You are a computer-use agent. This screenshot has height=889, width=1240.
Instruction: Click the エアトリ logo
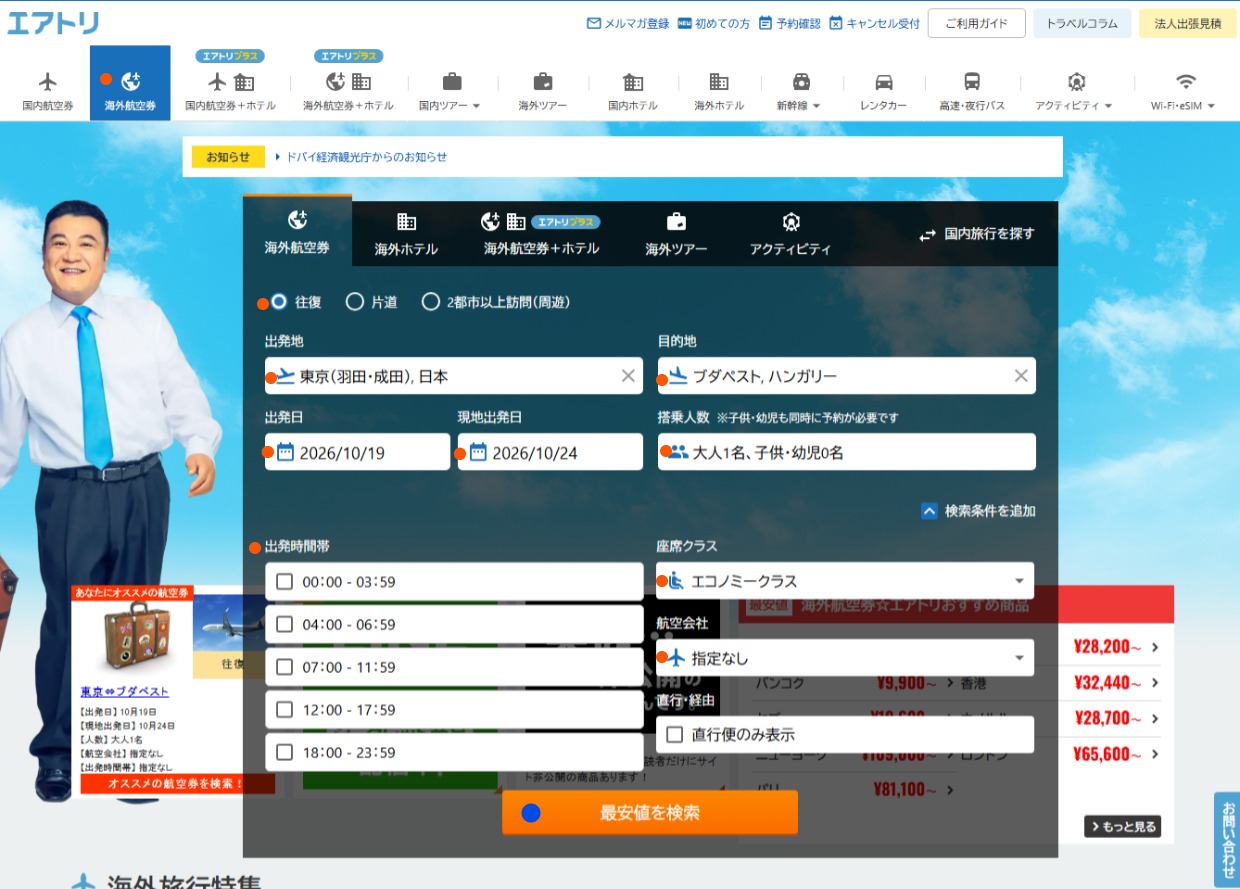[x=53, y=23]
